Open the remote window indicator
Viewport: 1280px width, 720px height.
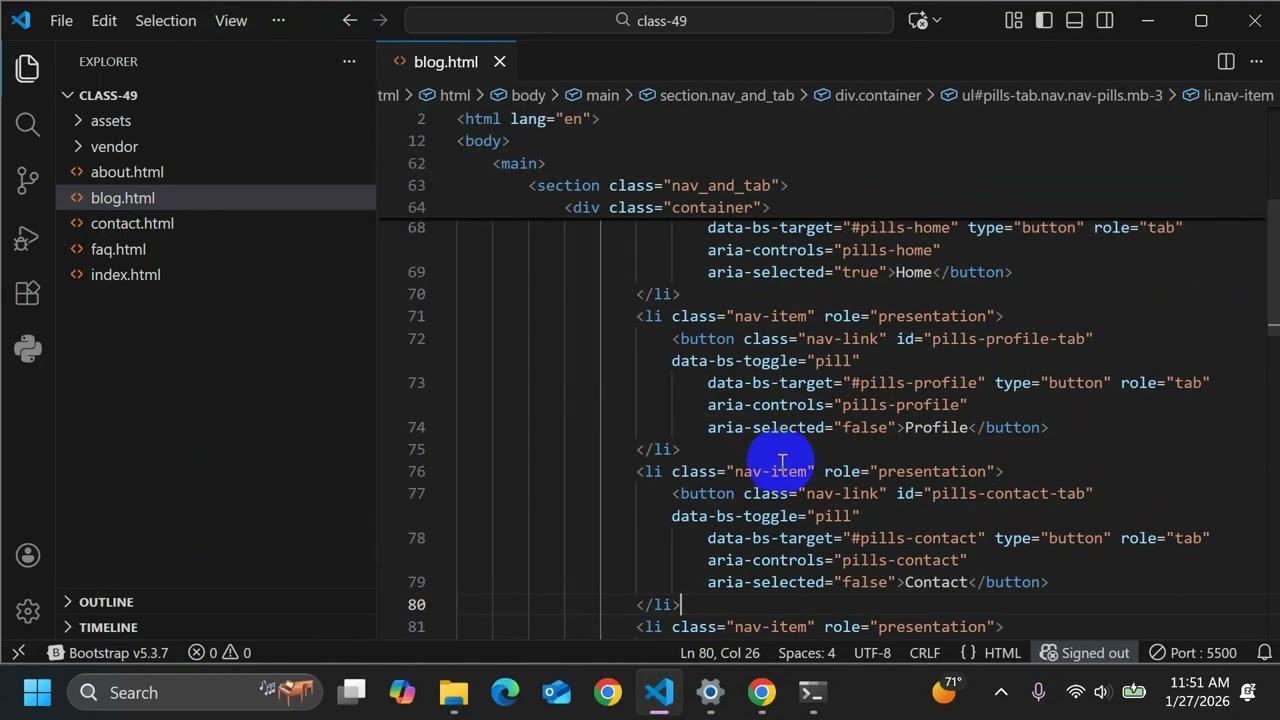[18, 653]
